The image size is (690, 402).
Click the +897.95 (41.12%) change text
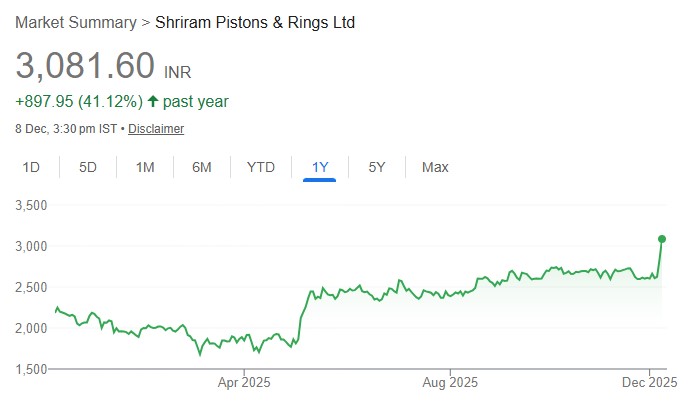point(77,101)
